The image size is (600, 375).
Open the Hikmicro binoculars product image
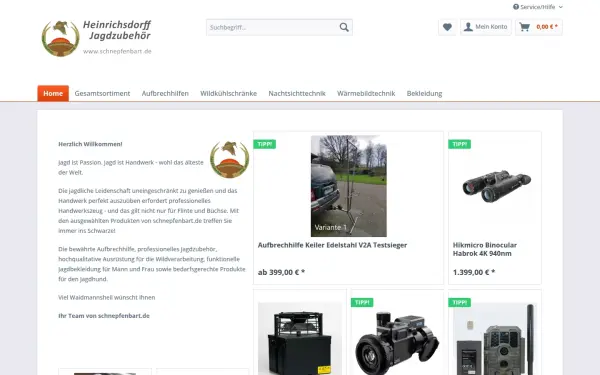[496, 186]
